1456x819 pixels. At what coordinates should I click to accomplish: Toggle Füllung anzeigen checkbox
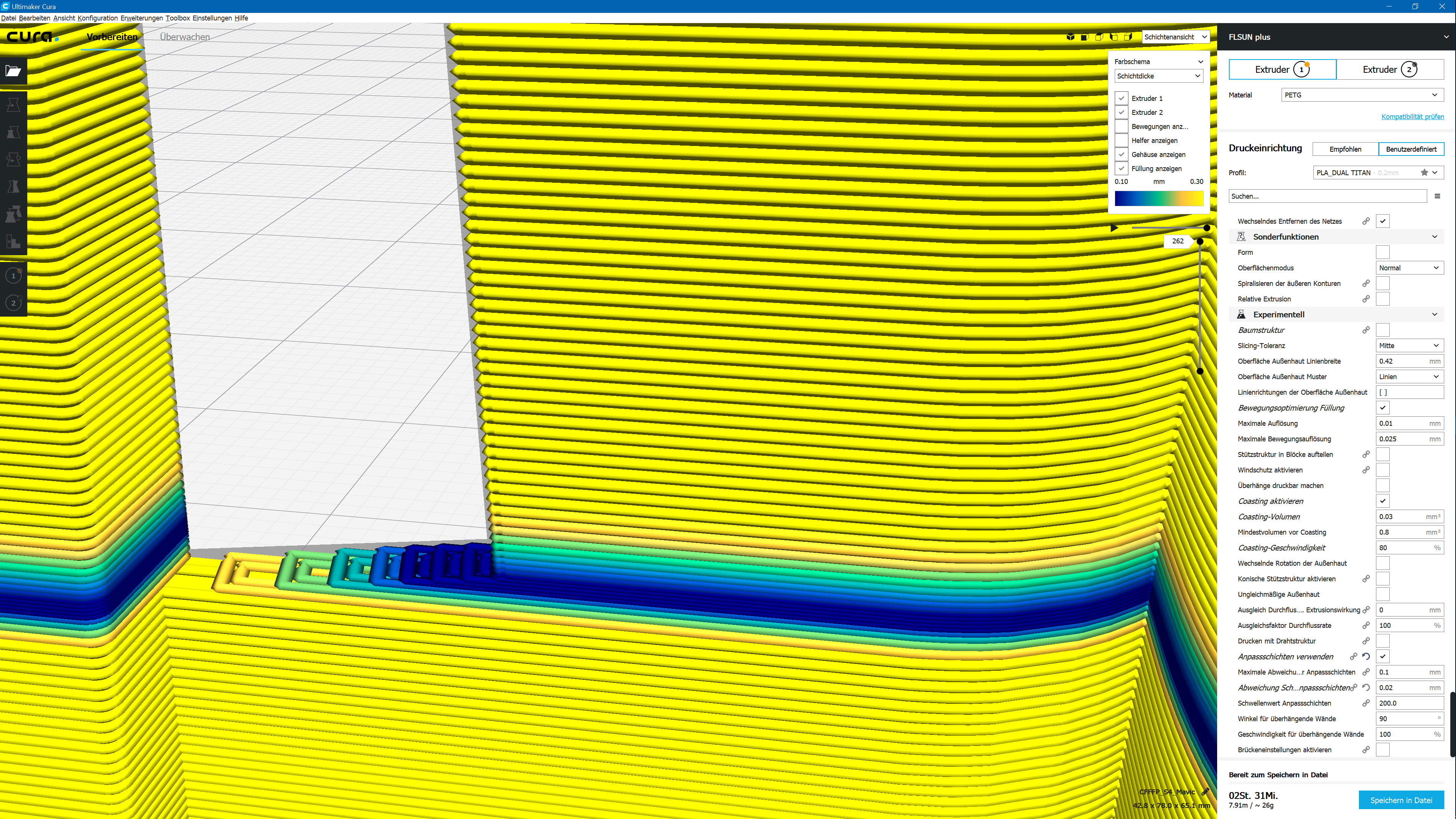click(1122, 168)
